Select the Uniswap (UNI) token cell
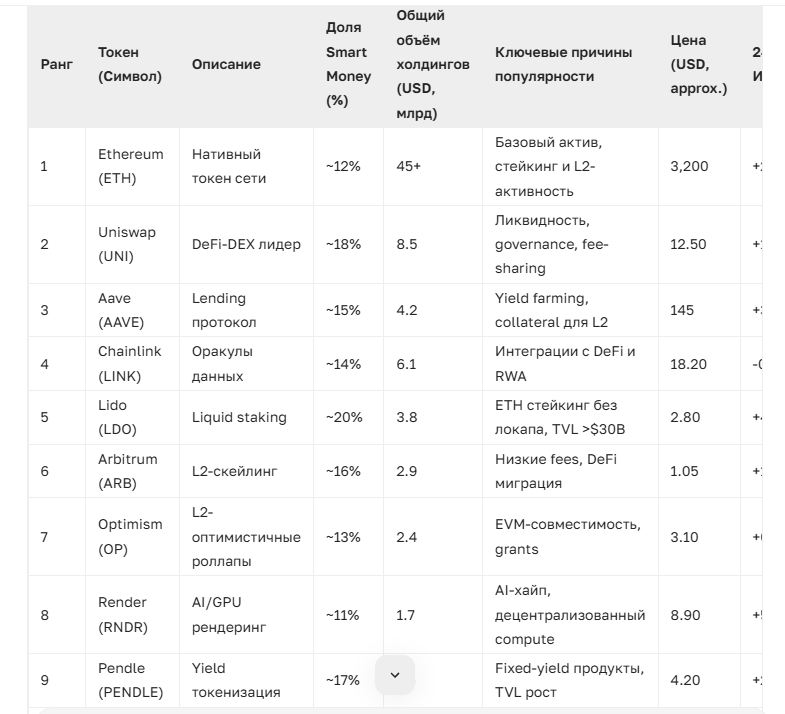The width and height of the screenshot is (785, 714). tap(127, 244)
